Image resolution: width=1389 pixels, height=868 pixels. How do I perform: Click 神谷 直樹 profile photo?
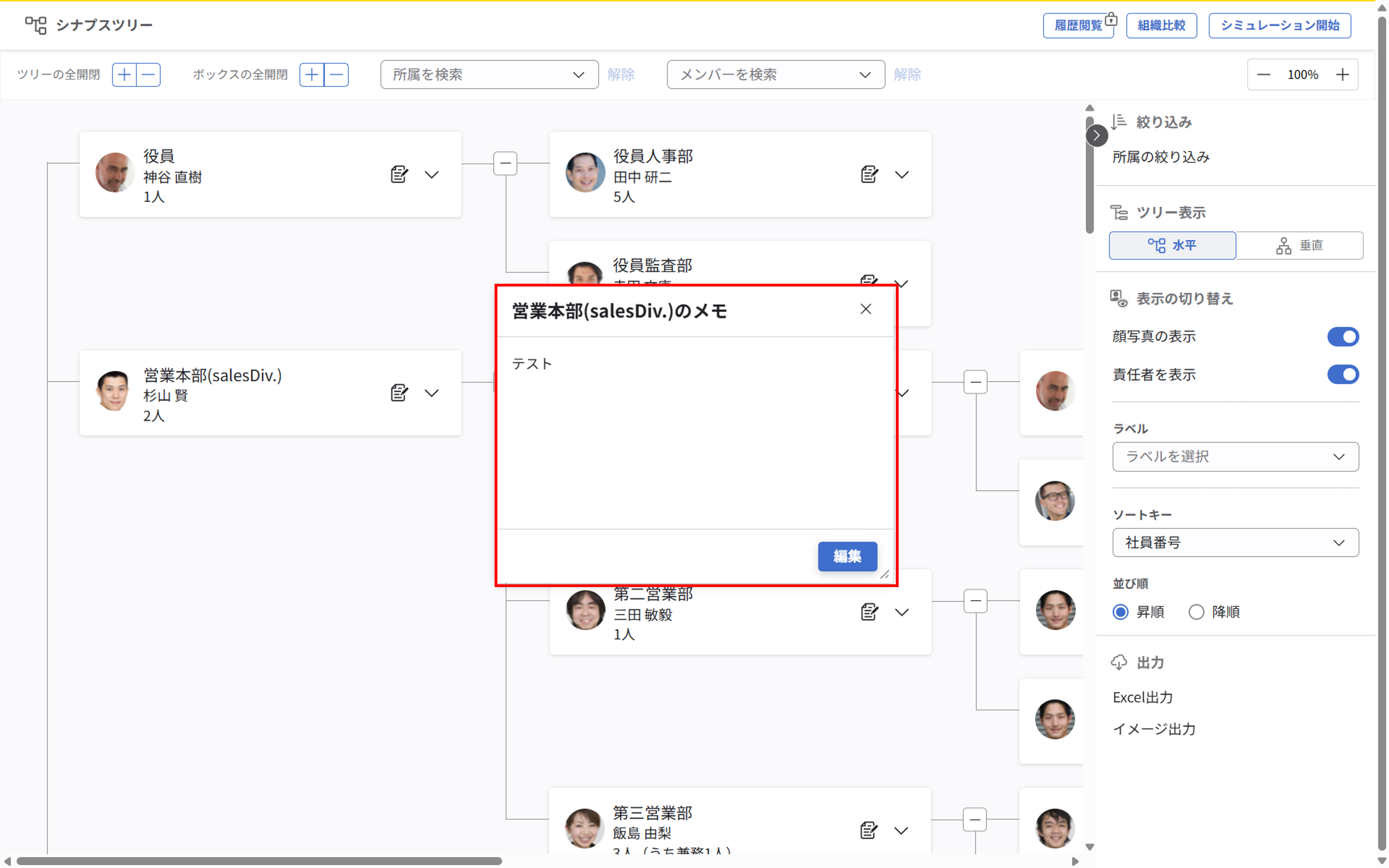click(x=115, y=172)
